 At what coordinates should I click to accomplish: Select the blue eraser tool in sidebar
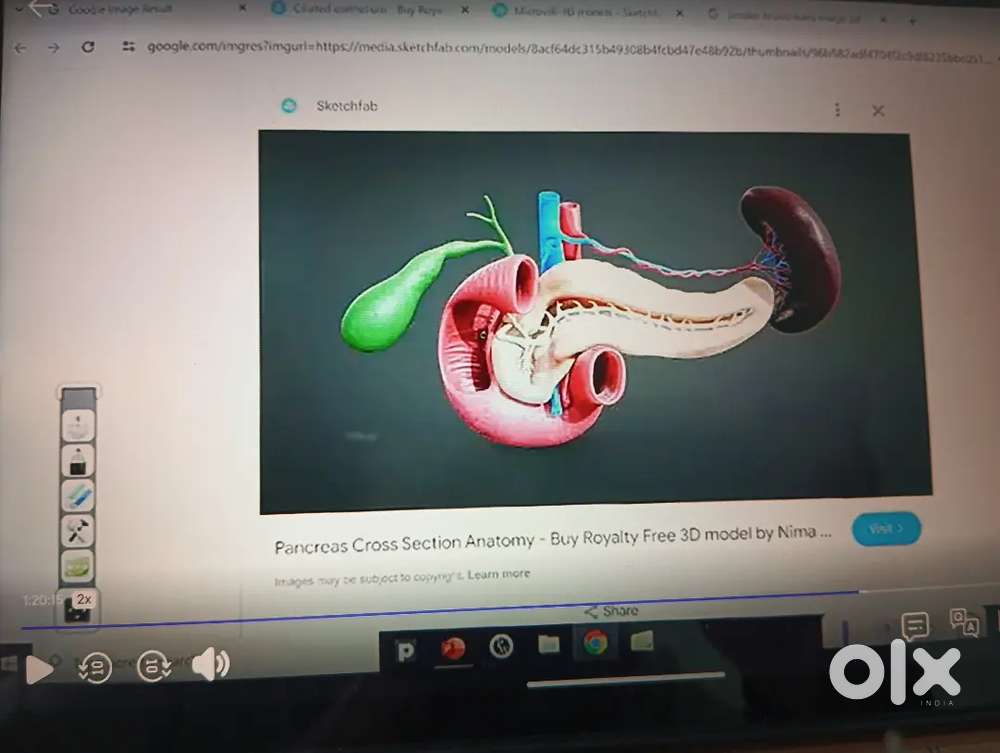(x=77, y=496)
